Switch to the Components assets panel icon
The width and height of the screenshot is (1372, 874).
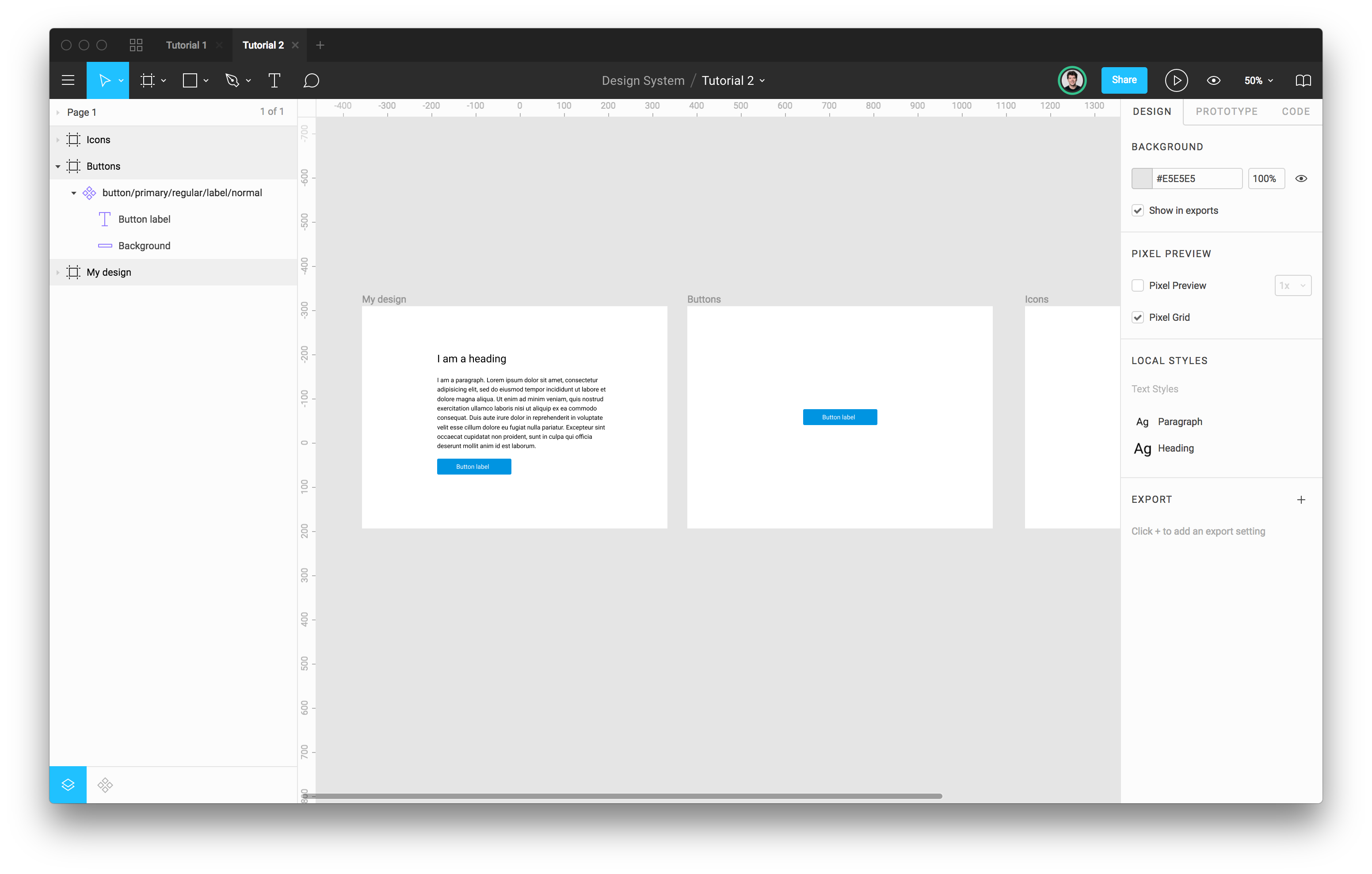coord(105,785)
